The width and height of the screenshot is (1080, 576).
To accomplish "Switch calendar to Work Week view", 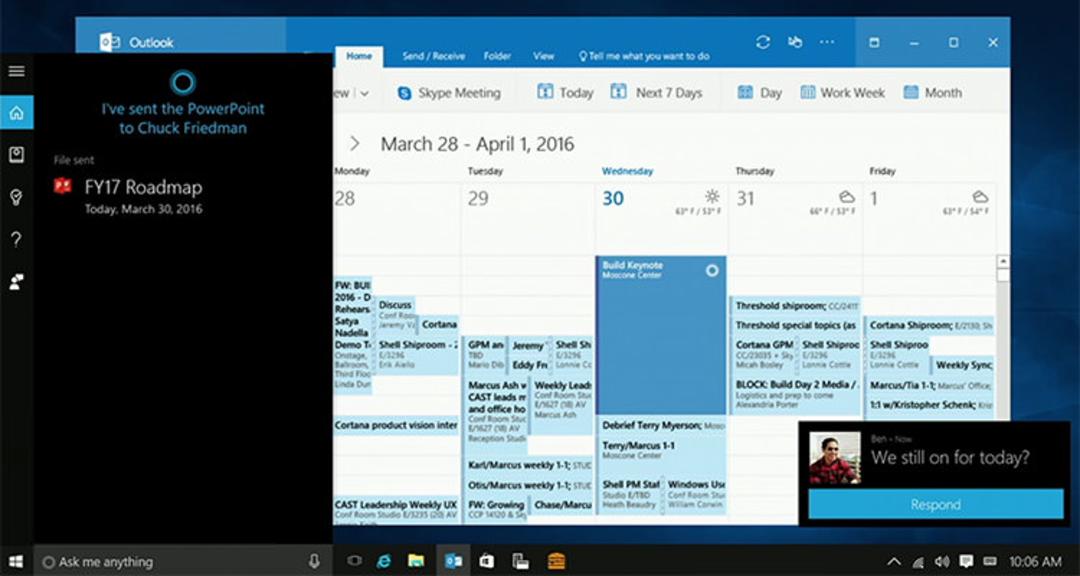I will point(843,92).
